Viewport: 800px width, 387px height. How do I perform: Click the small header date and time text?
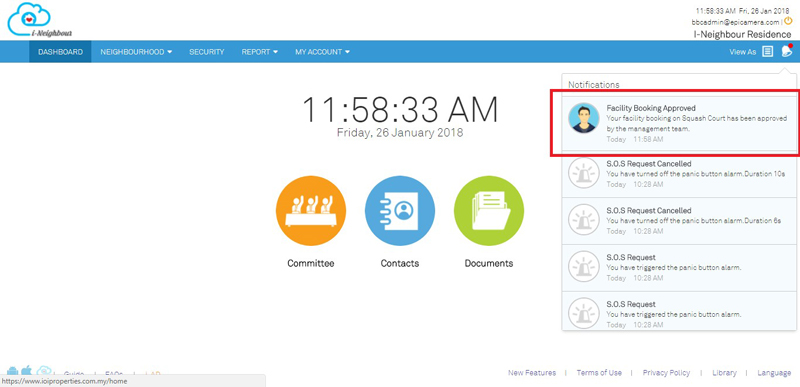pos(742,10)
